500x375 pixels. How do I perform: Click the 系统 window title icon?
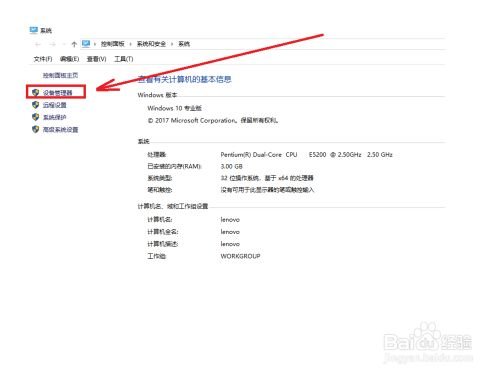click(x=33, y=30)
